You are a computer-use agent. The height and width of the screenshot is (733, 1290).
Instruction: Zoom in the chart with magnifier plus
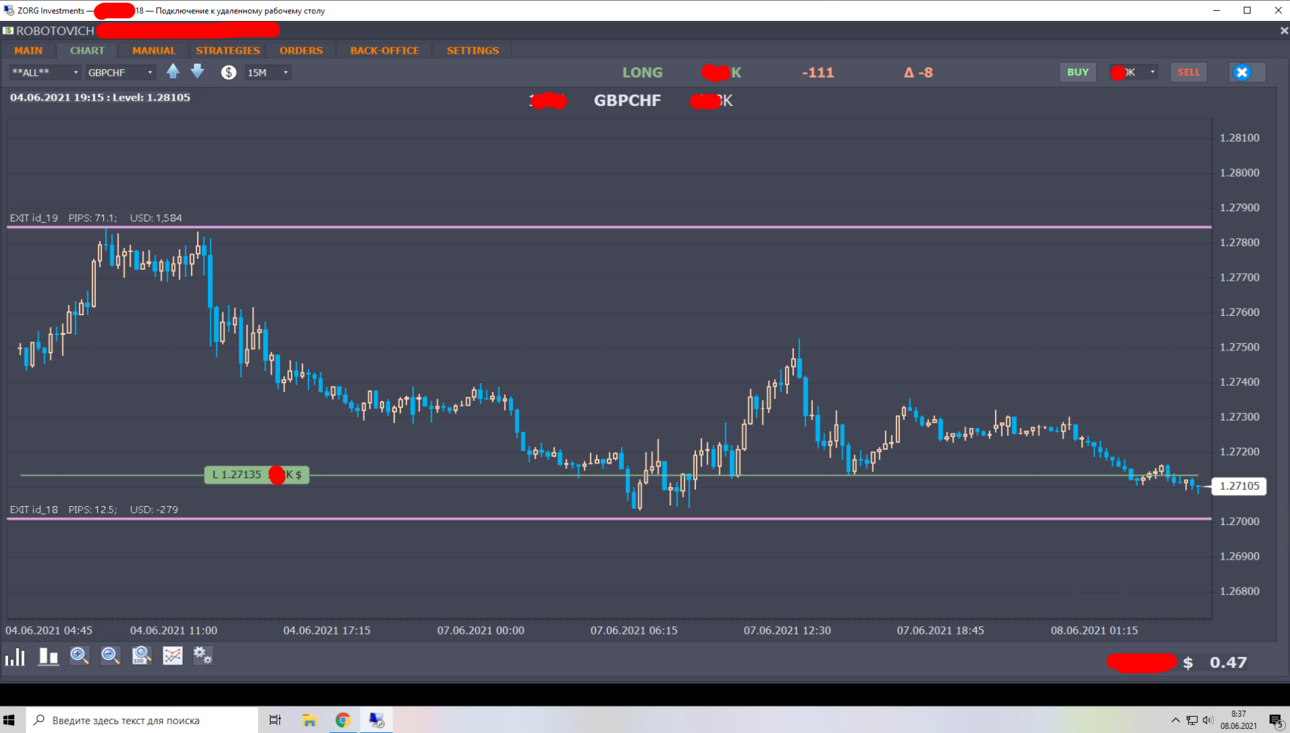click(79, 656)
